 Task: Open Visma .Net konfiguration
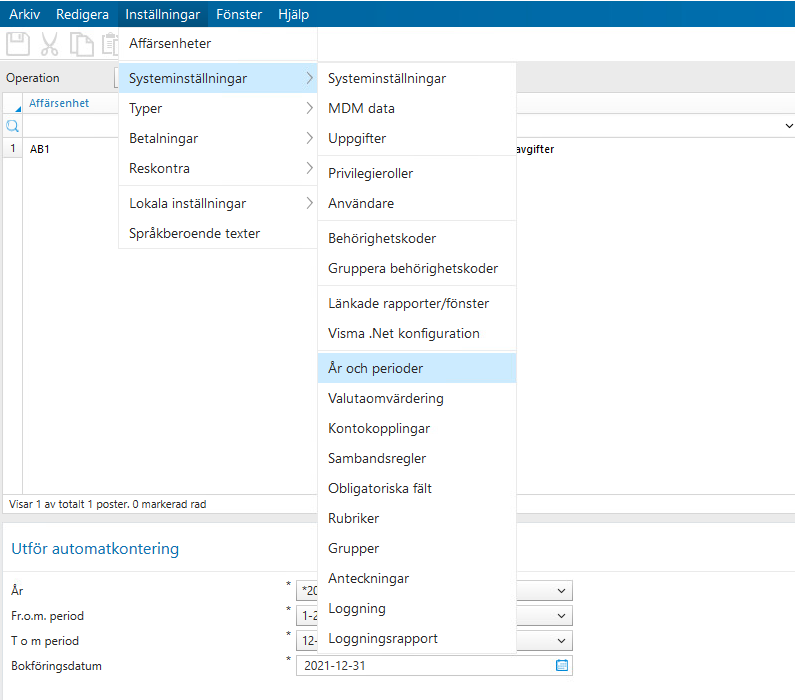click(x=417, y=333)
